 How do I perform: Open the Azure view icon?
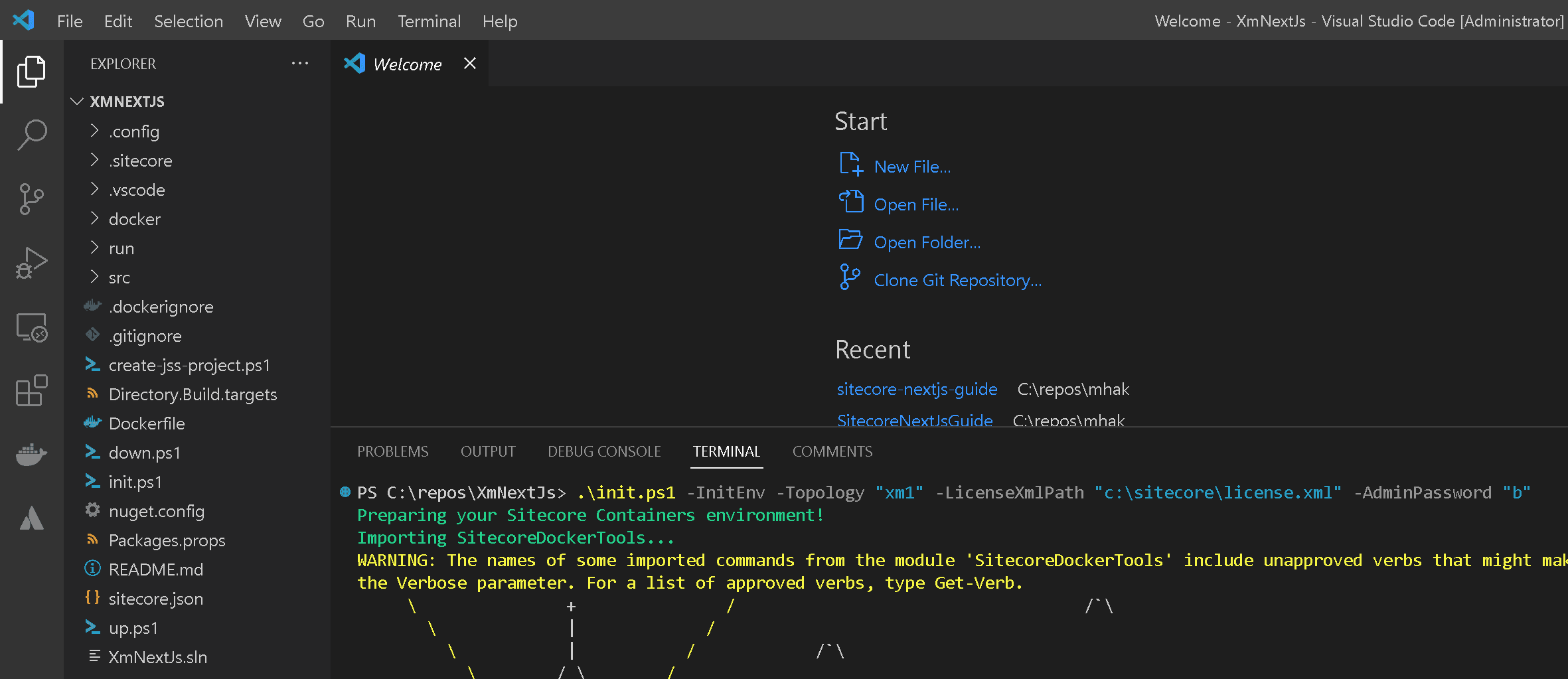31,518
